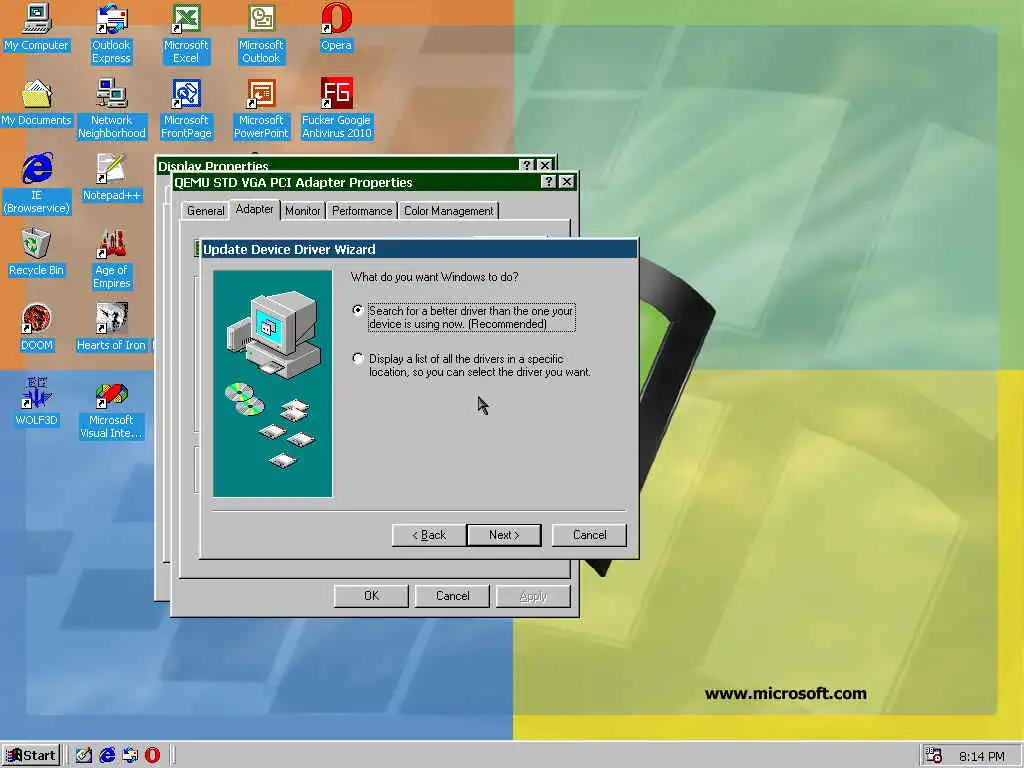Close the Display Properties window
This screenshot has width=1024, height=768.
[x=545, y=165]
